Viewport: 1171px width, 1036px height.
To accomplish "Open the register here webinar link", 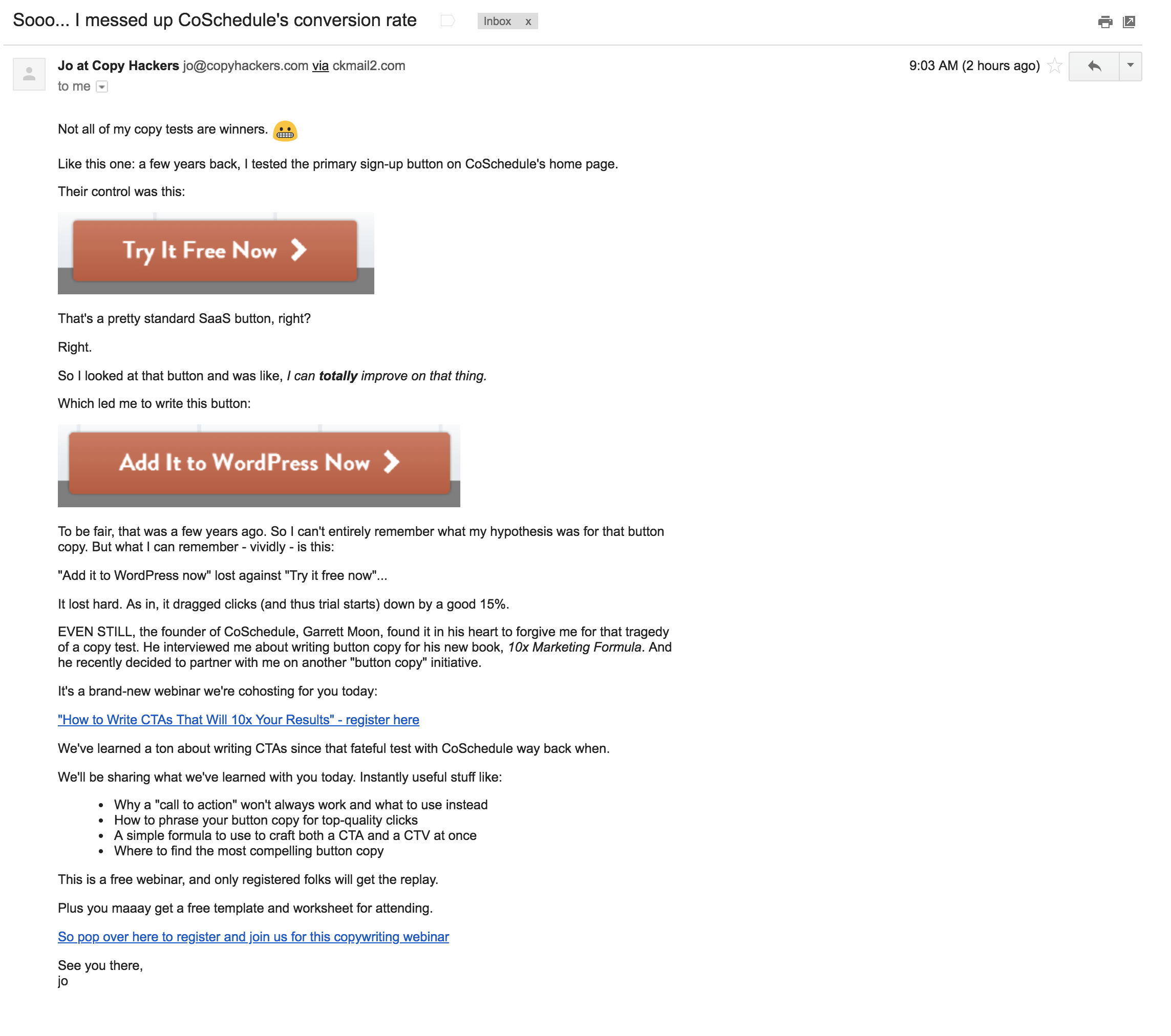I will click(x=239, y=719).
